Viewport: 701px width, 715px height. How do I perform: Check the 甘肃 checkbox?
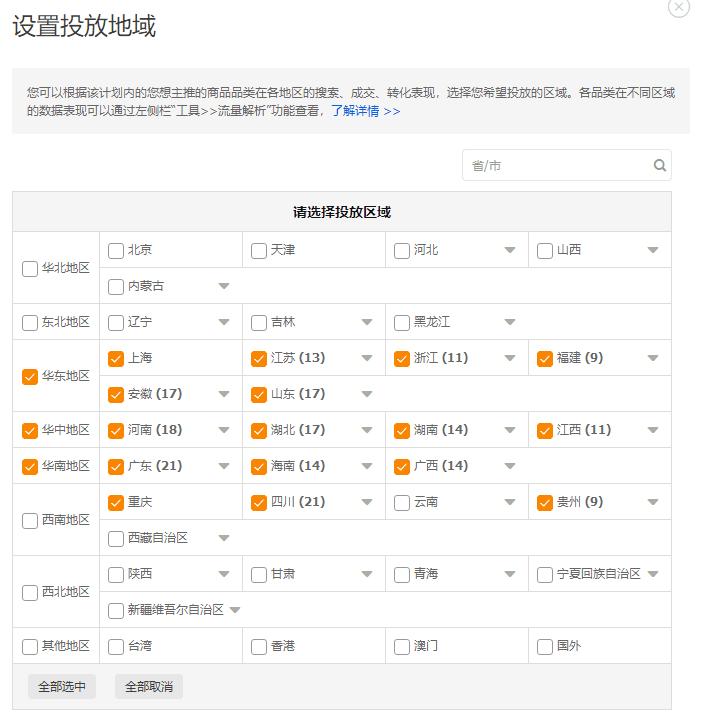[259, 575]
